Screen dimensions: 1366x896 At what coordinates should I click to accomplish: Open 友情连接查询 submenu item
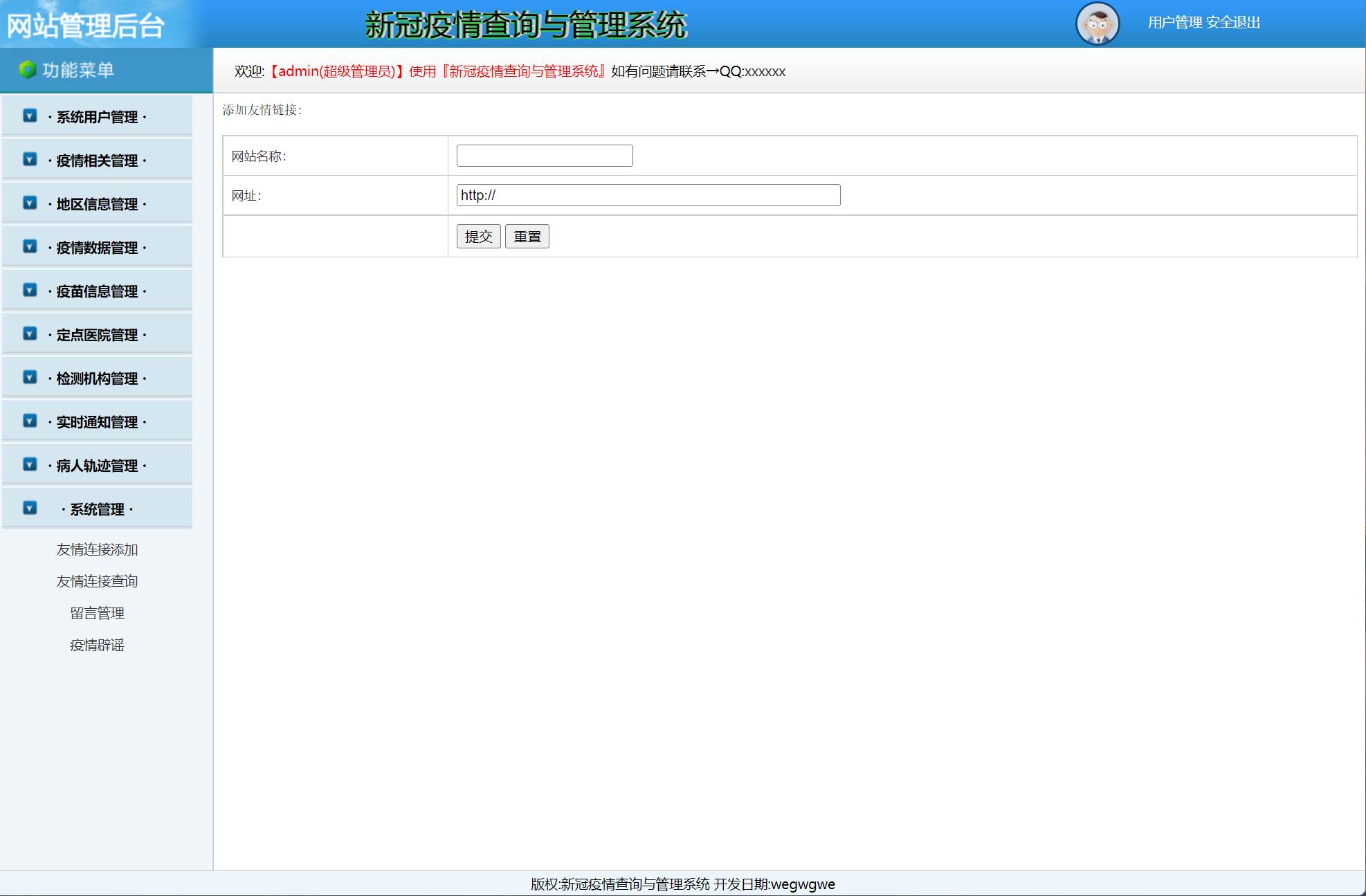point(97,581)
